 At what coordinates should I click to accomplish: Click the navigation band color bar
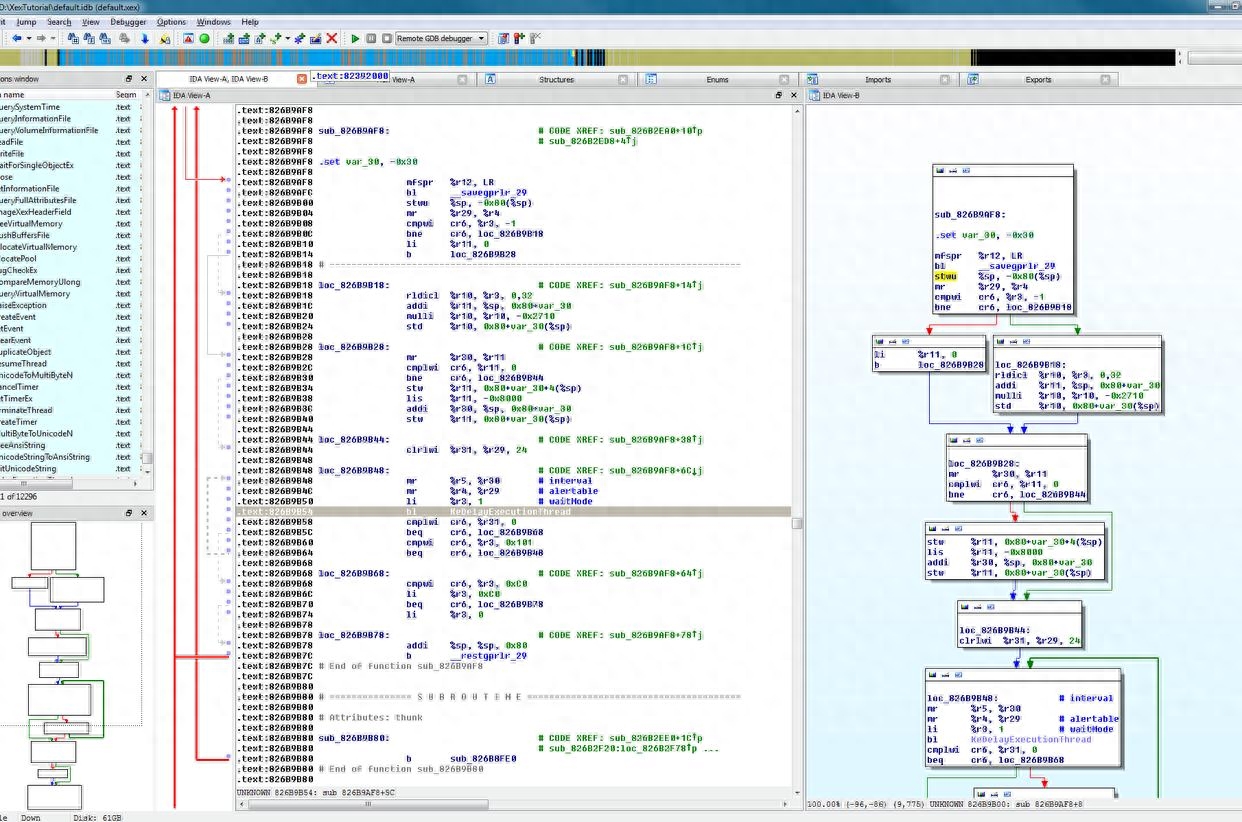[590, 58]
